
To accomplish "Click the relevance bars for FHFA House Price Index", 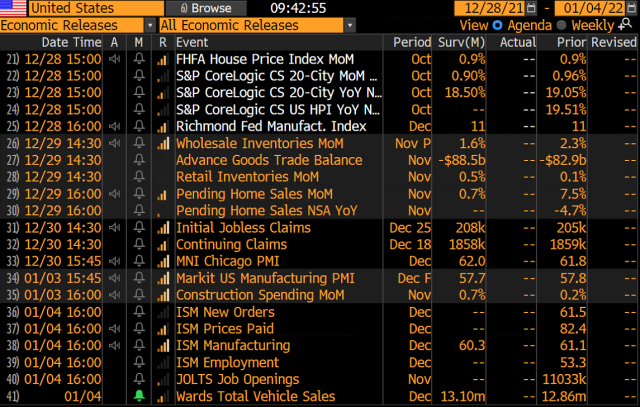I will tap(163, 60).
